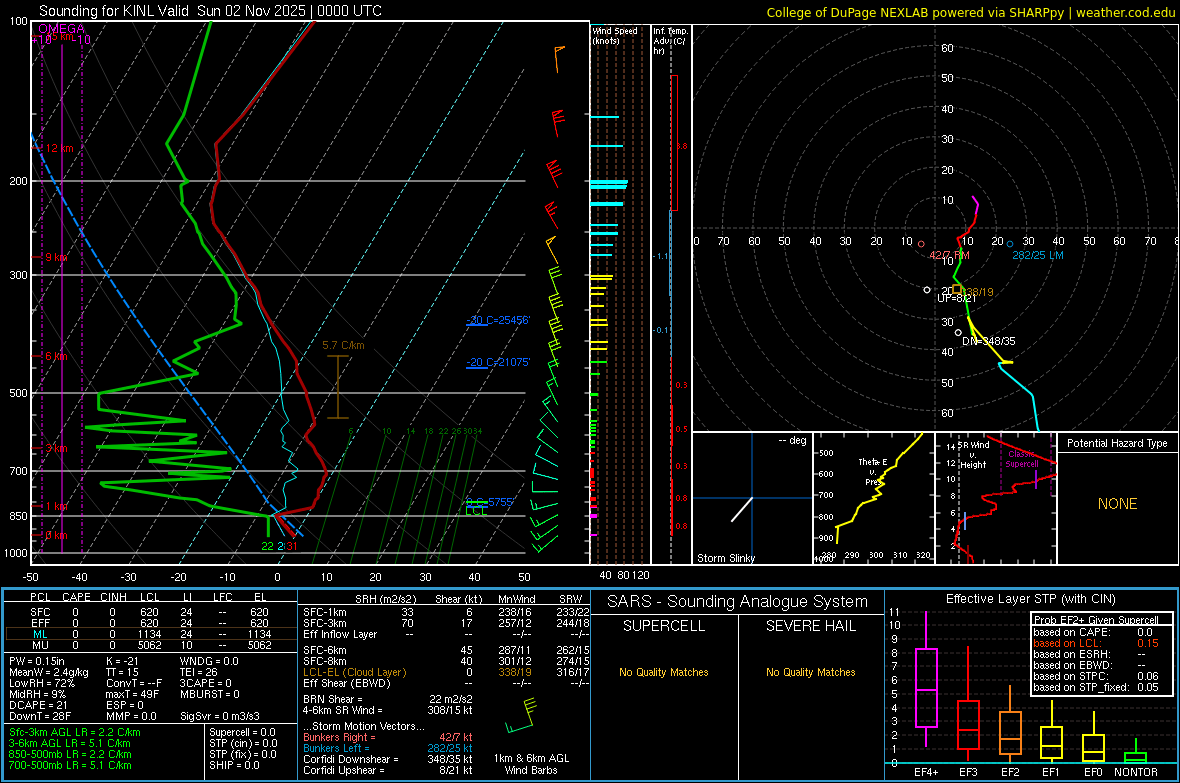Click the 'Potential Hazard Type' header
Screen dimensions: 1180x783
click(1117, 443)
